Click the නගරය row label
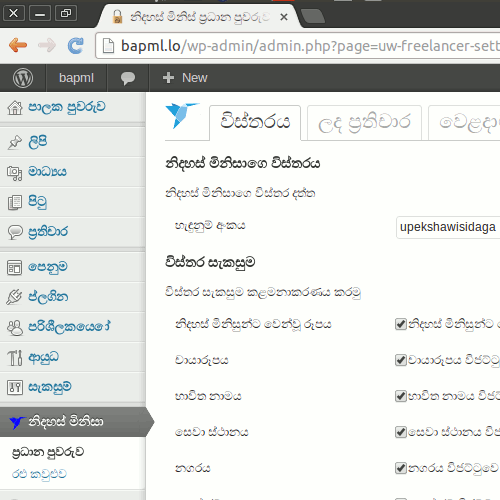The width and height of the screenshot is (500, 500). [193, 468]
